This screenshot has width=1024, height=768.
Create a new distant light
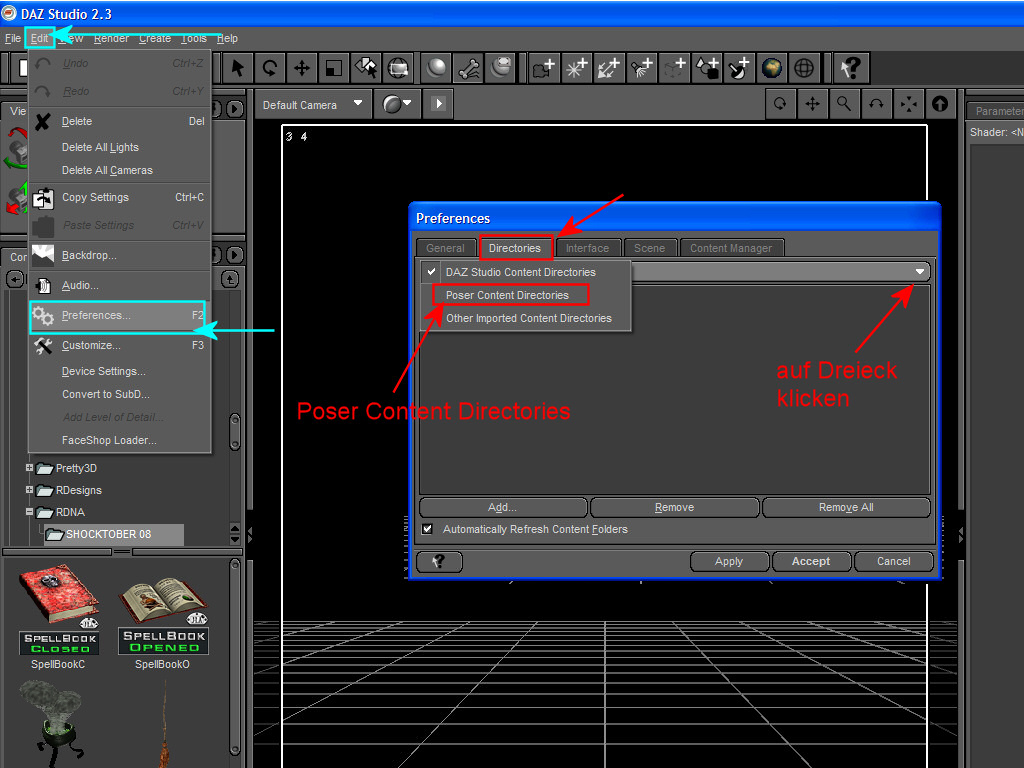coord(609,68)
